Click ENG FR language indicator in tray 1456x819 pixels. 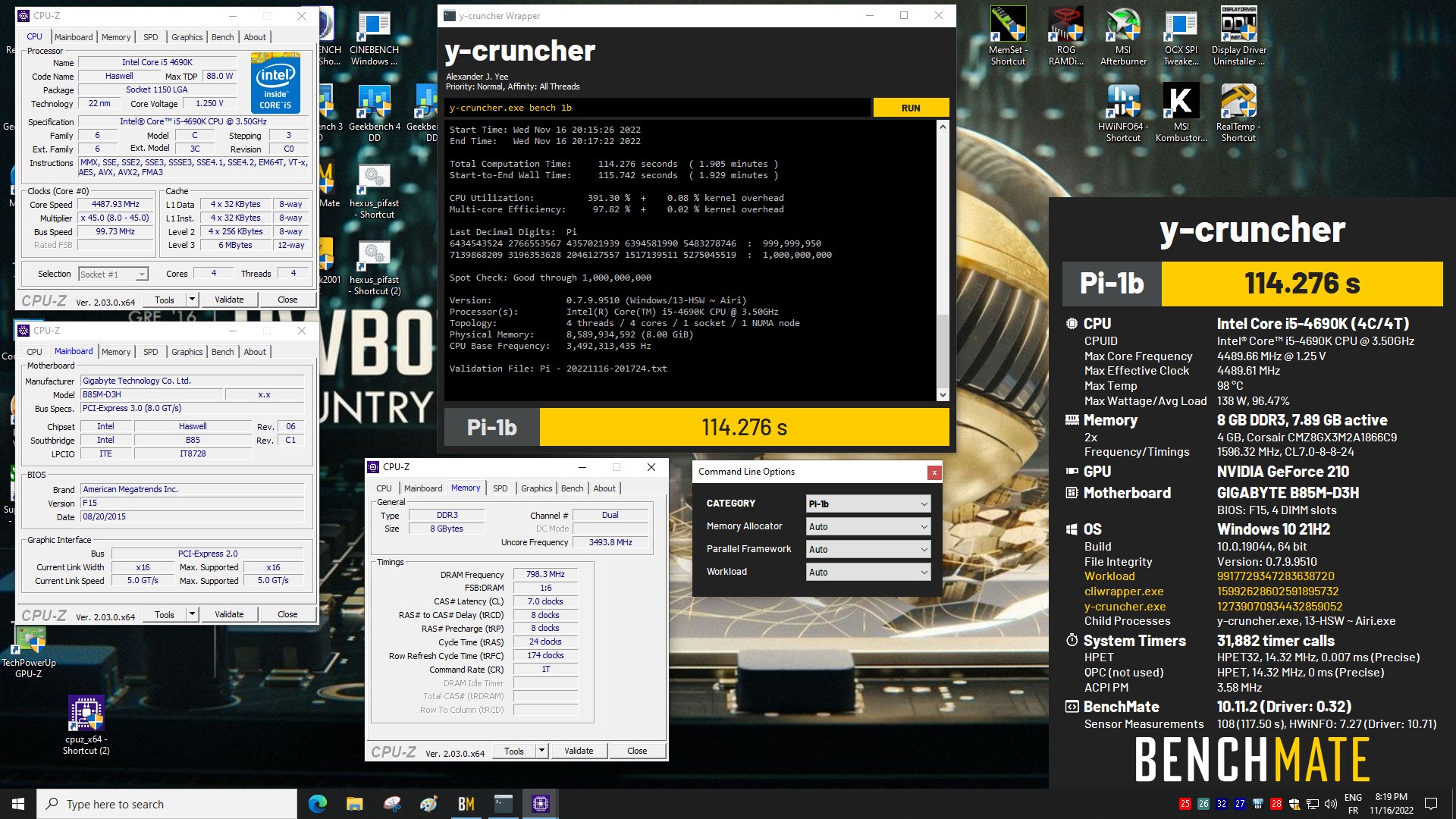click(x=1353, y=804)
